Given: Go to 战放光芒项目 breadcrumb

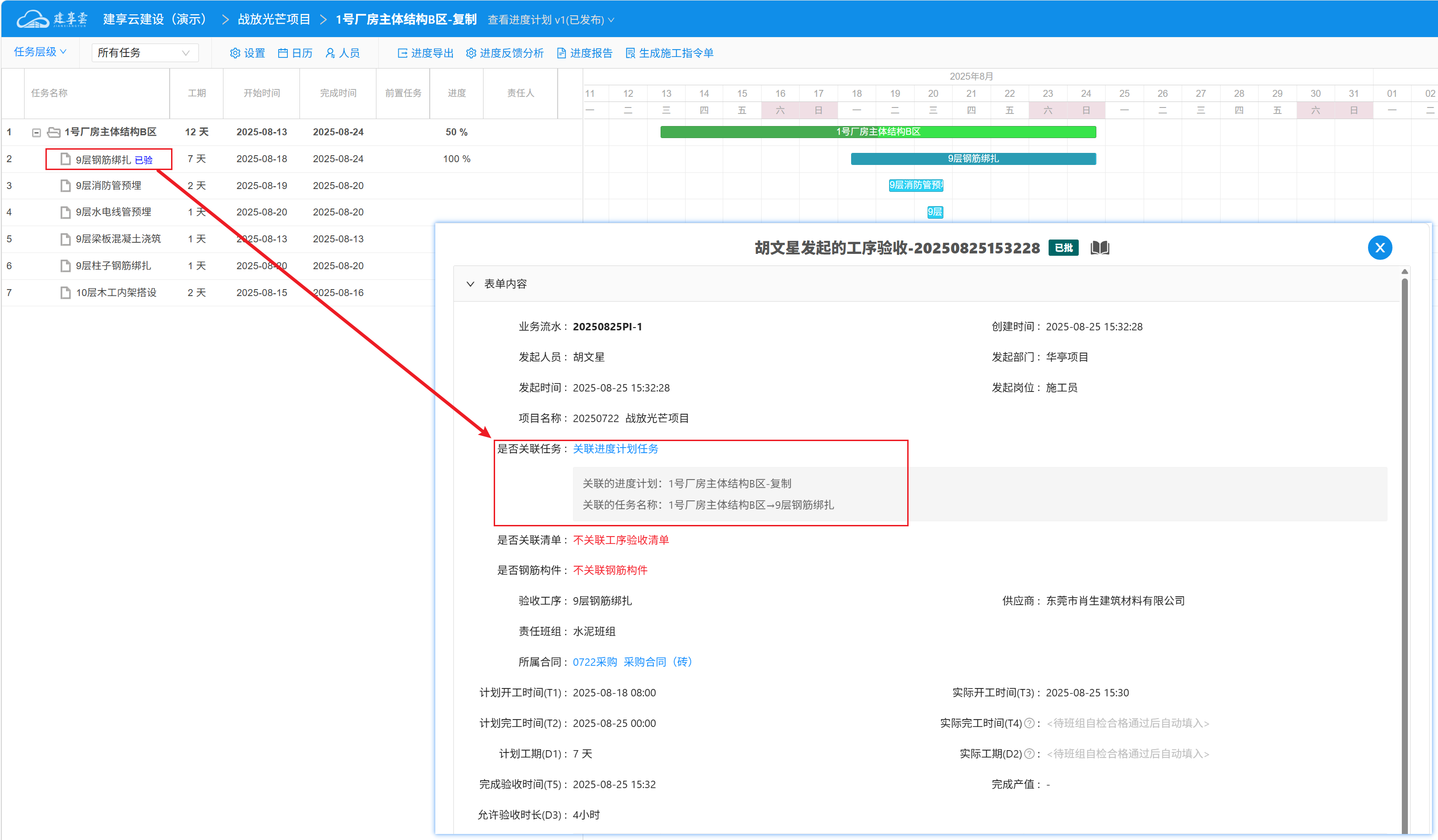Looking at the screenshot, I should click(x=274, y=19).
